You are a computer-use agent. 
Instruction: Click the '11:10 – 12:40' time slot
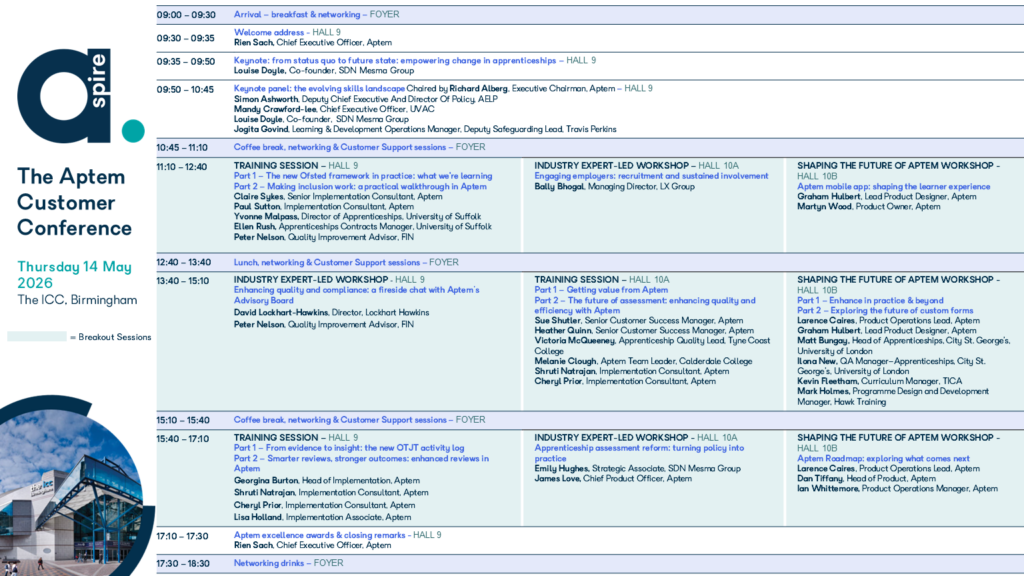pyautogui.click(x=182, y=167)
